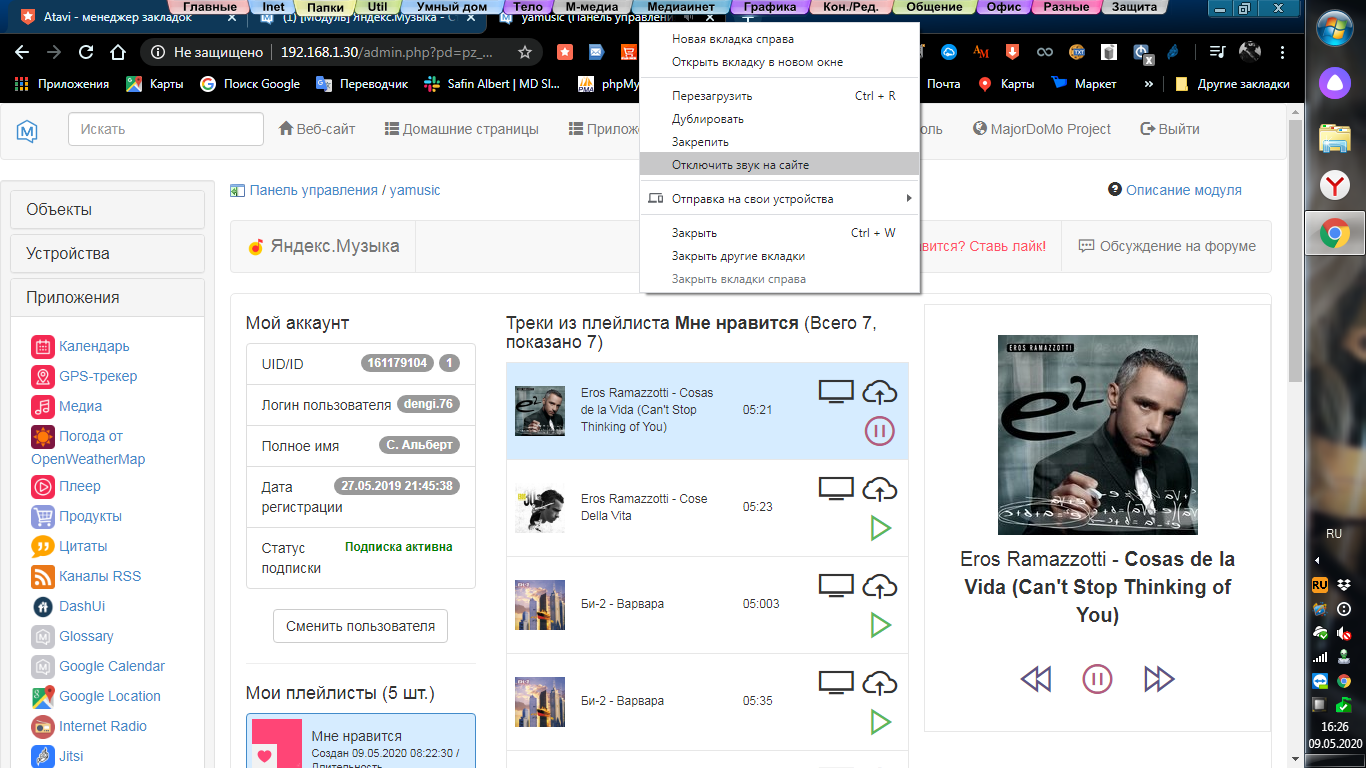Click the Искать search field
1366x768 pixels.
[x=166, y=129]
